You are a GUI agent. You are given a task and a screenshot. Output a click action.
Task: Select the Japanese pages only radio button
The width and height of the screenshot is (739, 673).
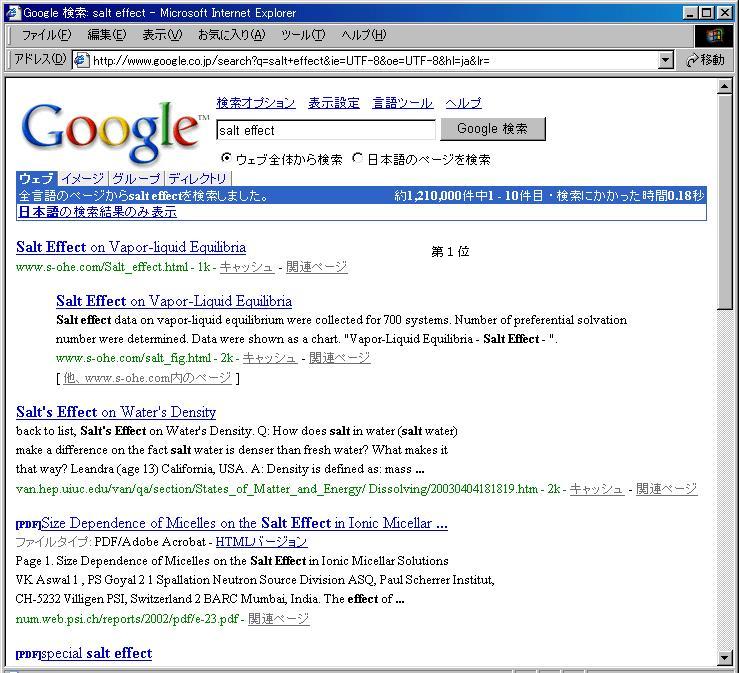358,158
